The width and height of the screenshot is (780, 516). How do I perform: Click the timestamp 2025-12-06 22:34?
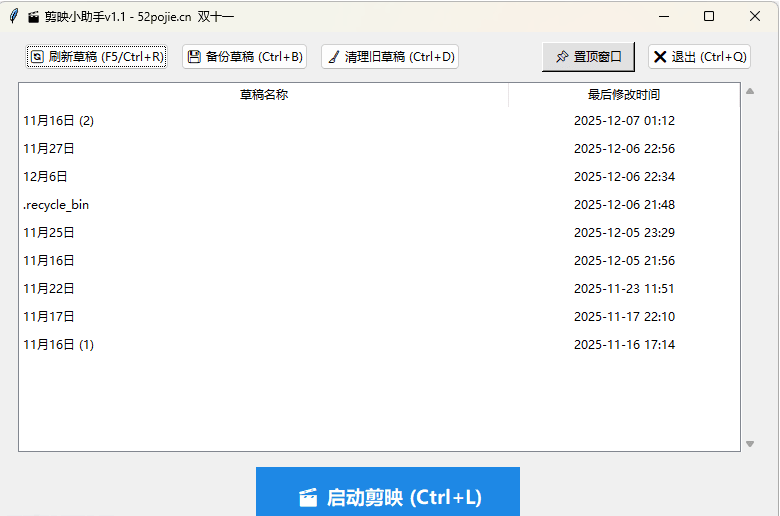tap(624, 177)
